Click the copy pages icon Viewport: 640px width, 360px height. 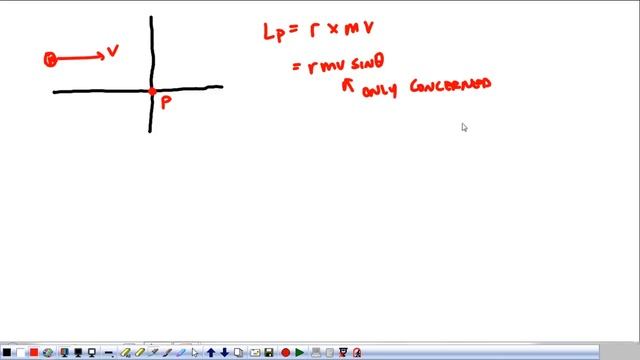pos(238,352)
